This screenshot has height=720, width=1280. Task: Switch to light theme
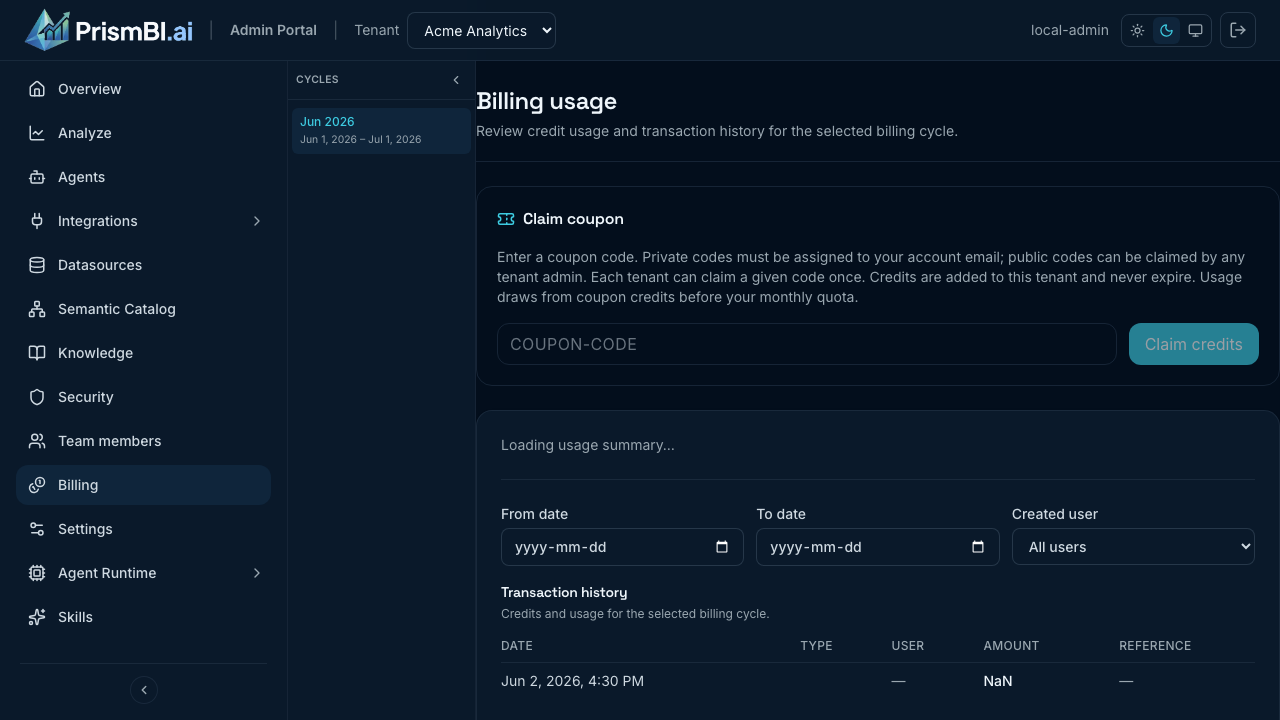point(1138,31)
